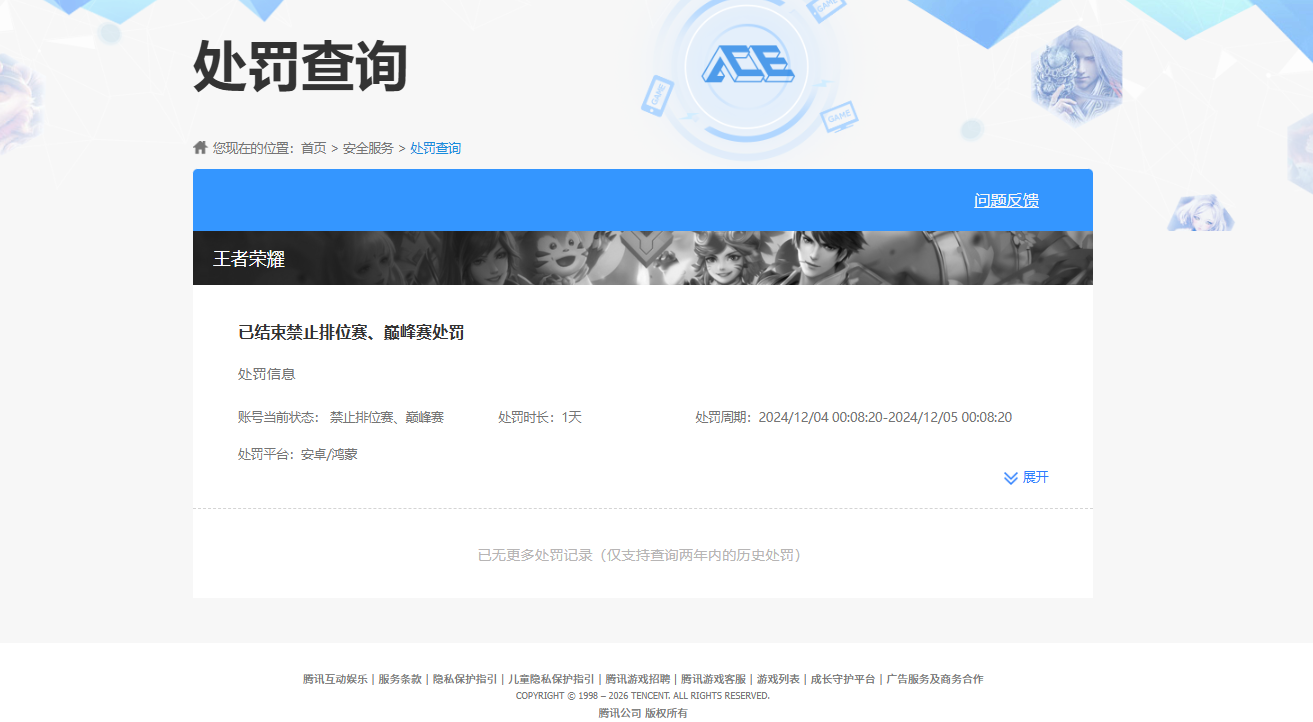Click the double-chevron icon beside 展开
Image resolution: width=1313 pixels, height=722 pixels.
pyautogui.click(x=1010, y=478)
